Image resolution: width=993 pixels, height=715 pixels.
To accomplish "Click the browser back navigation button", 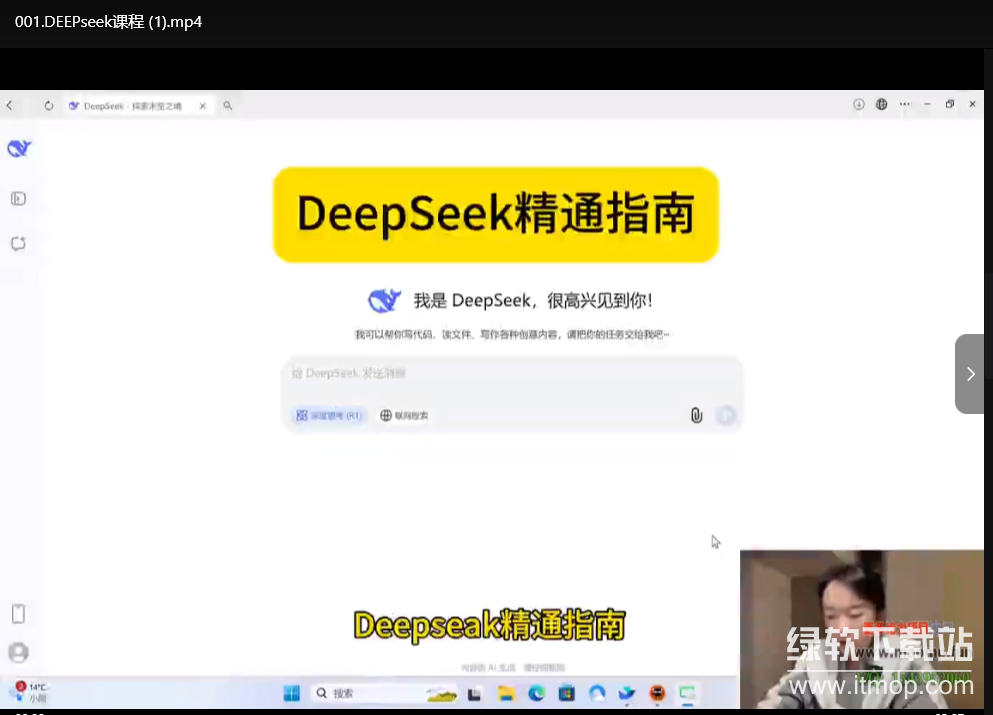I will click(x=10, y=104).
